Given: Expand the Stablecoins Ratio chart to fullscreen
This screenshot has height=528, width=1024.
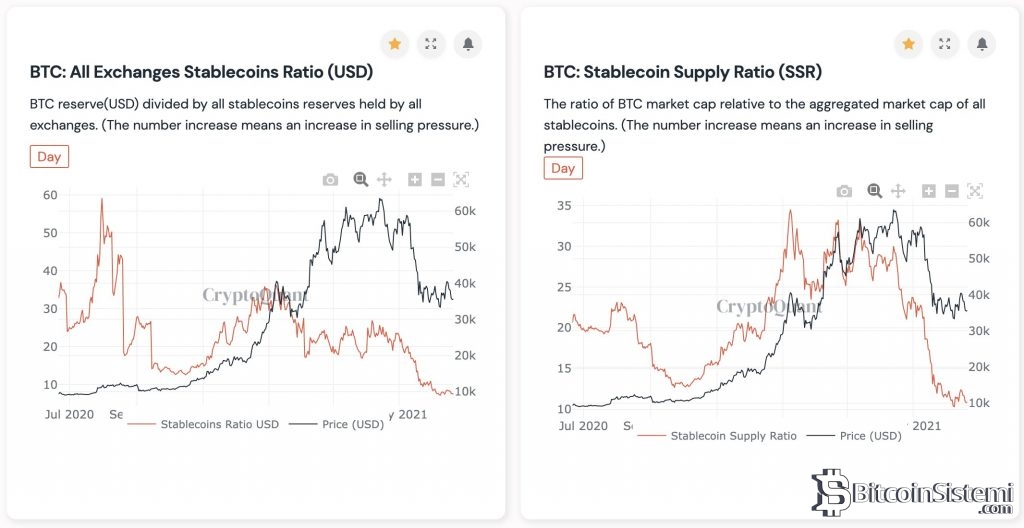Looking at the screenshot, I should pyautogui.click(x=431, y=44).
